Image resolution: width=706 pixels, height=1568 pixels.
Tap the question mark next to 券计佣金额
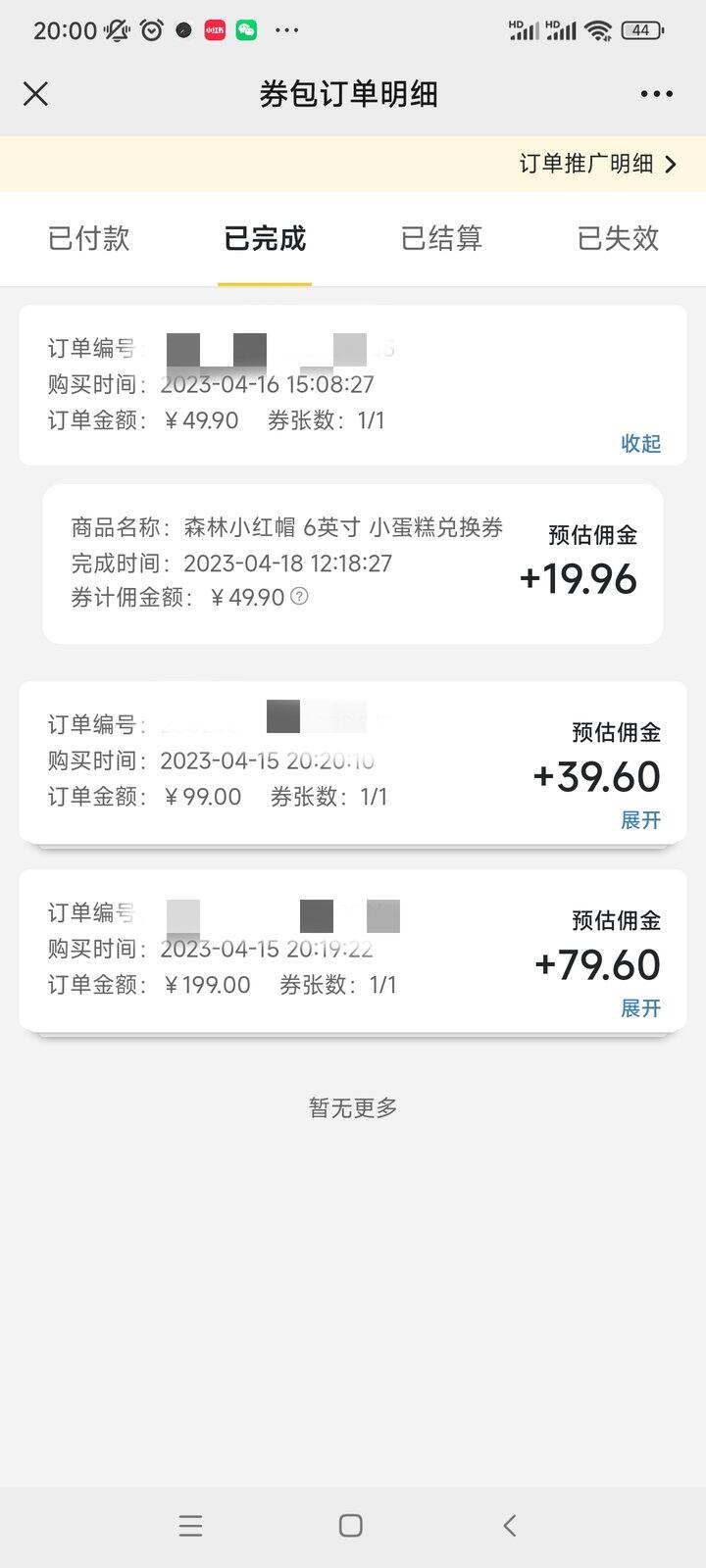click(299, 596)
